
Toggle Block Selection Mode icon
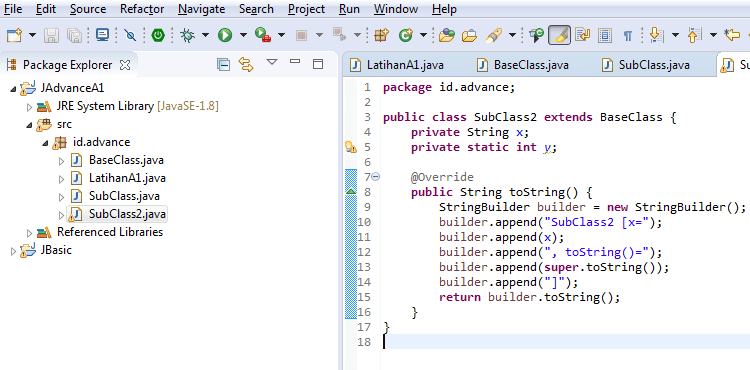tap(605, 35)
